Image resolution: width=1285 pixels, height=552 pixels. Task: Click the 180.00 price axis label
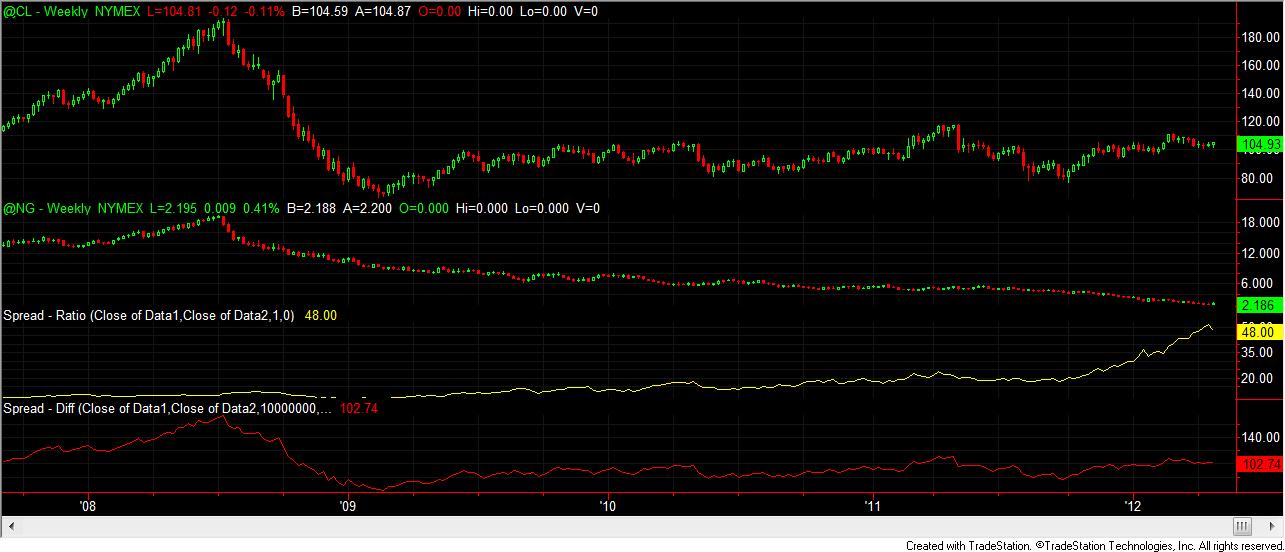point(1261,37)
